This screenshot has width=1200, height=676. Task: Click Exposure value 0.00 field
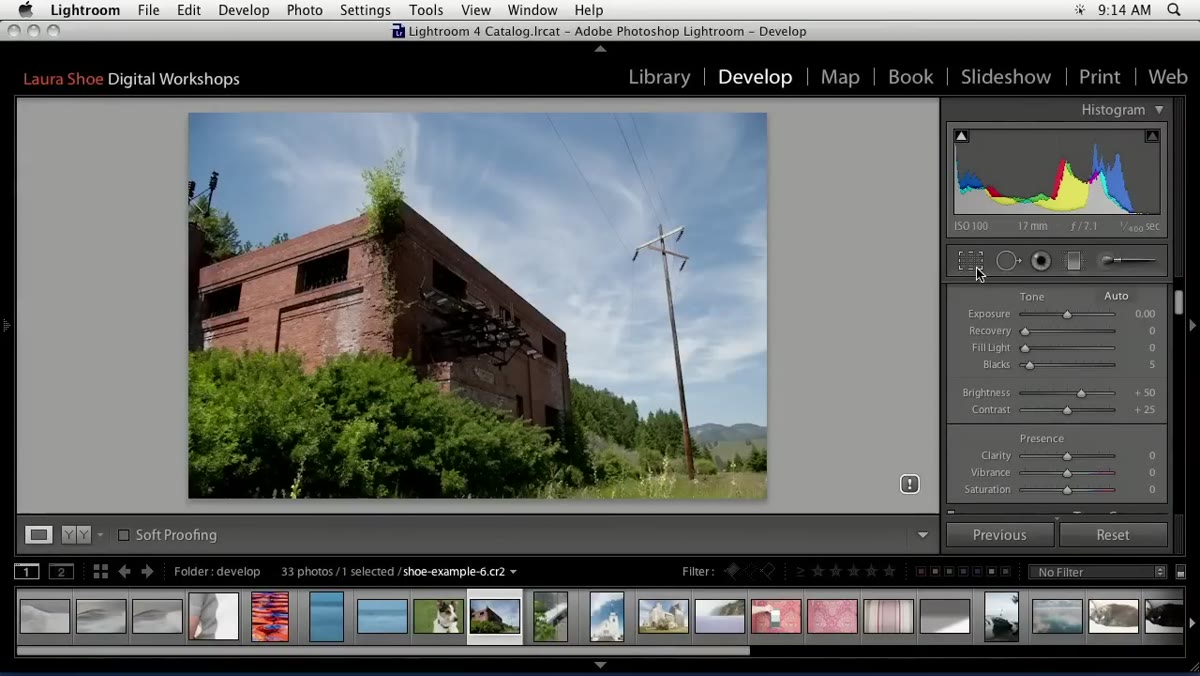(x=1144, y=314)
